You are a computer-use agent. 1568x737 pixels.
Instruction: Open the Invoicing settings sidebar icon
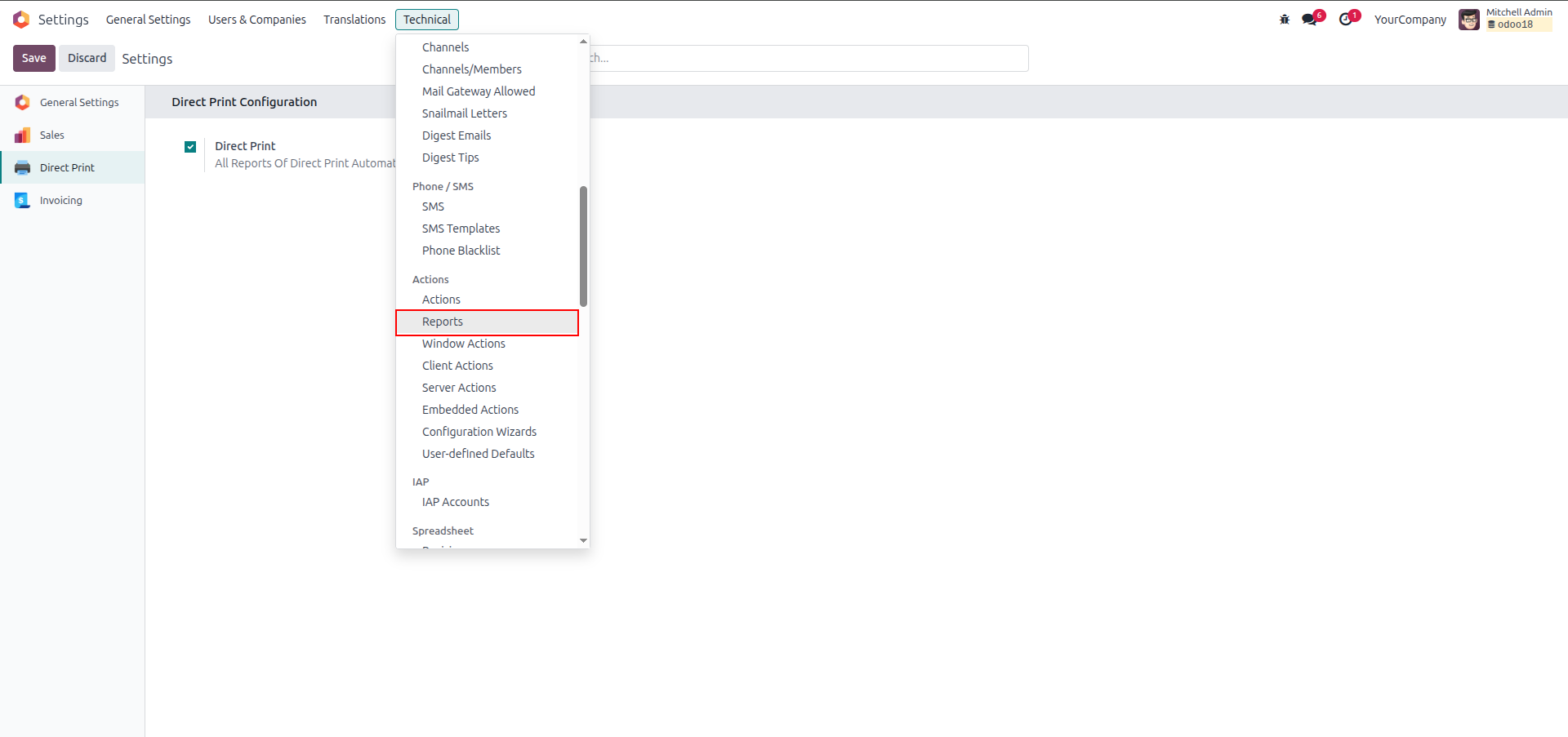(x=23, y=201)
